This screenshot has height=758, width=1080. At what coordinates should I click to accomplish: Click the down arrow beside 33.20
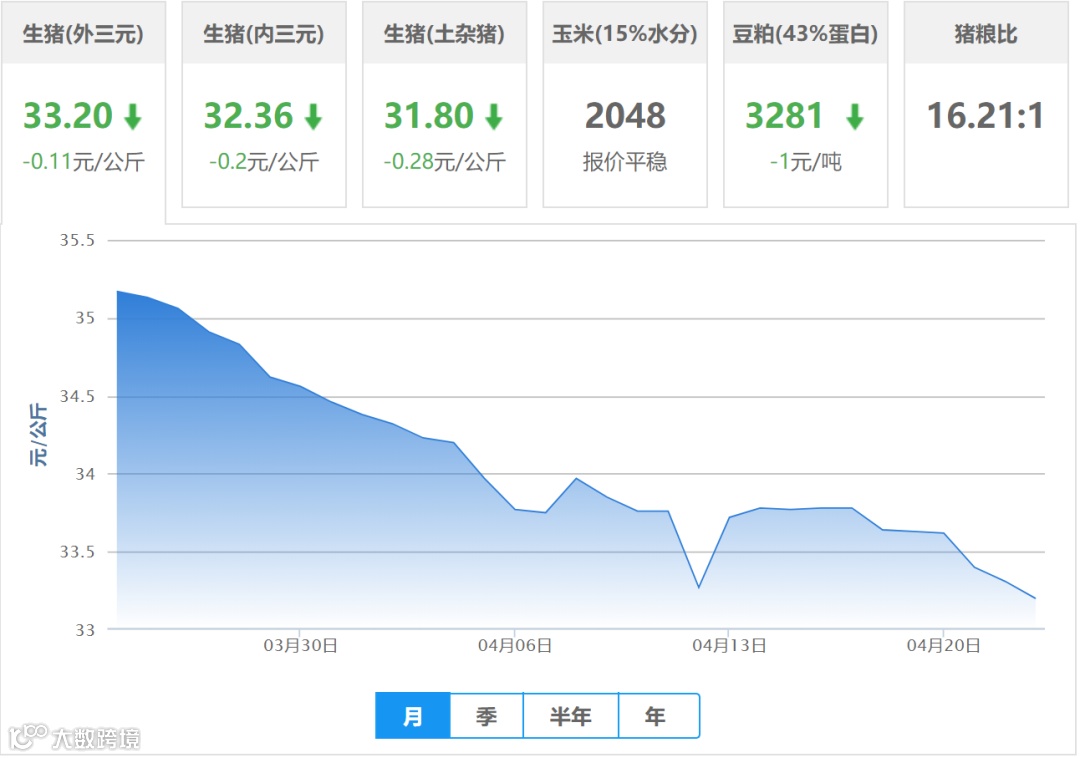pyautogui.click(x=133, y=116)
